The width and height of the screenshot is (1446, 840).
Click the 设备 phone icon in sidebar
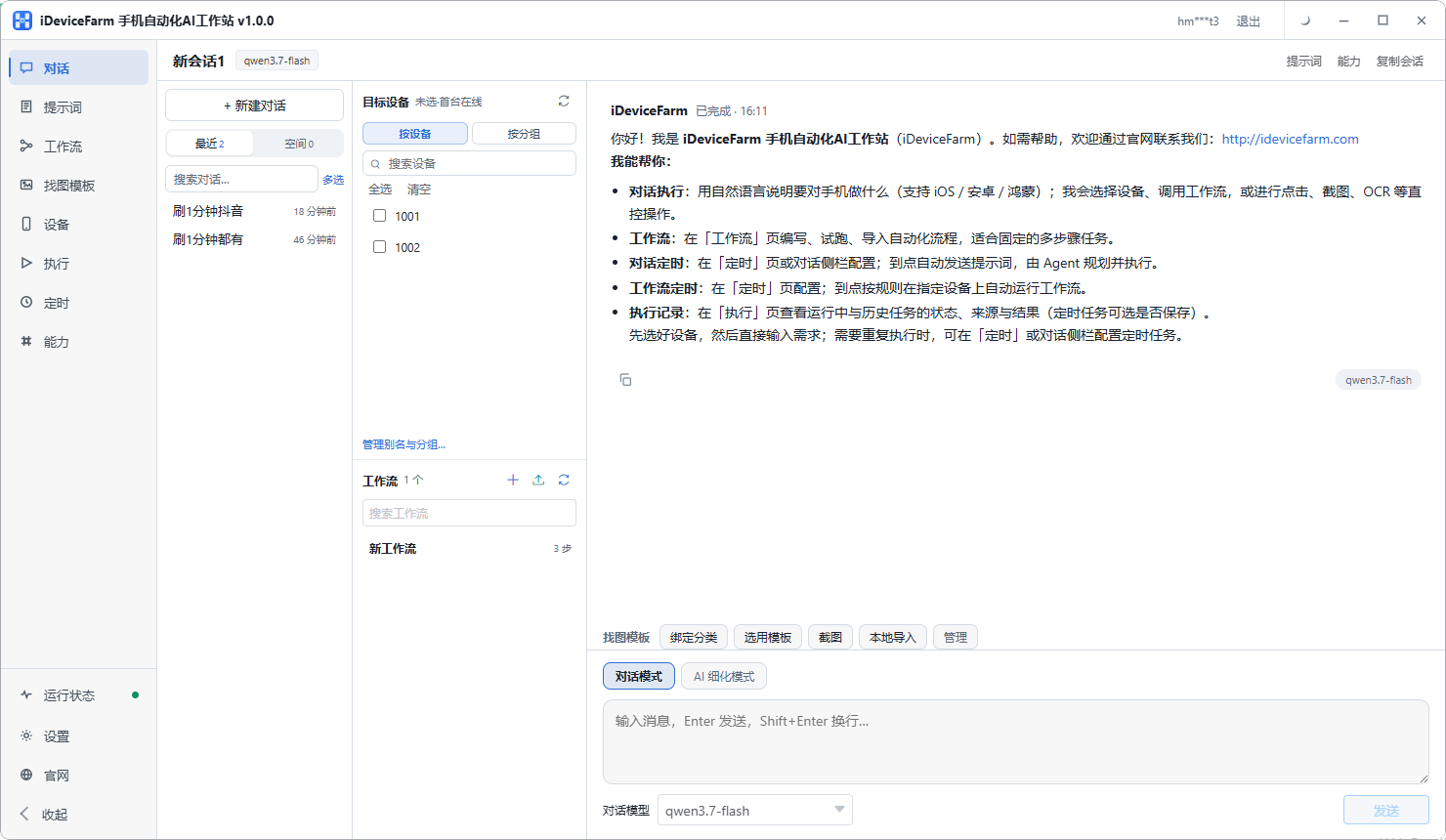(x=26, y=225)
